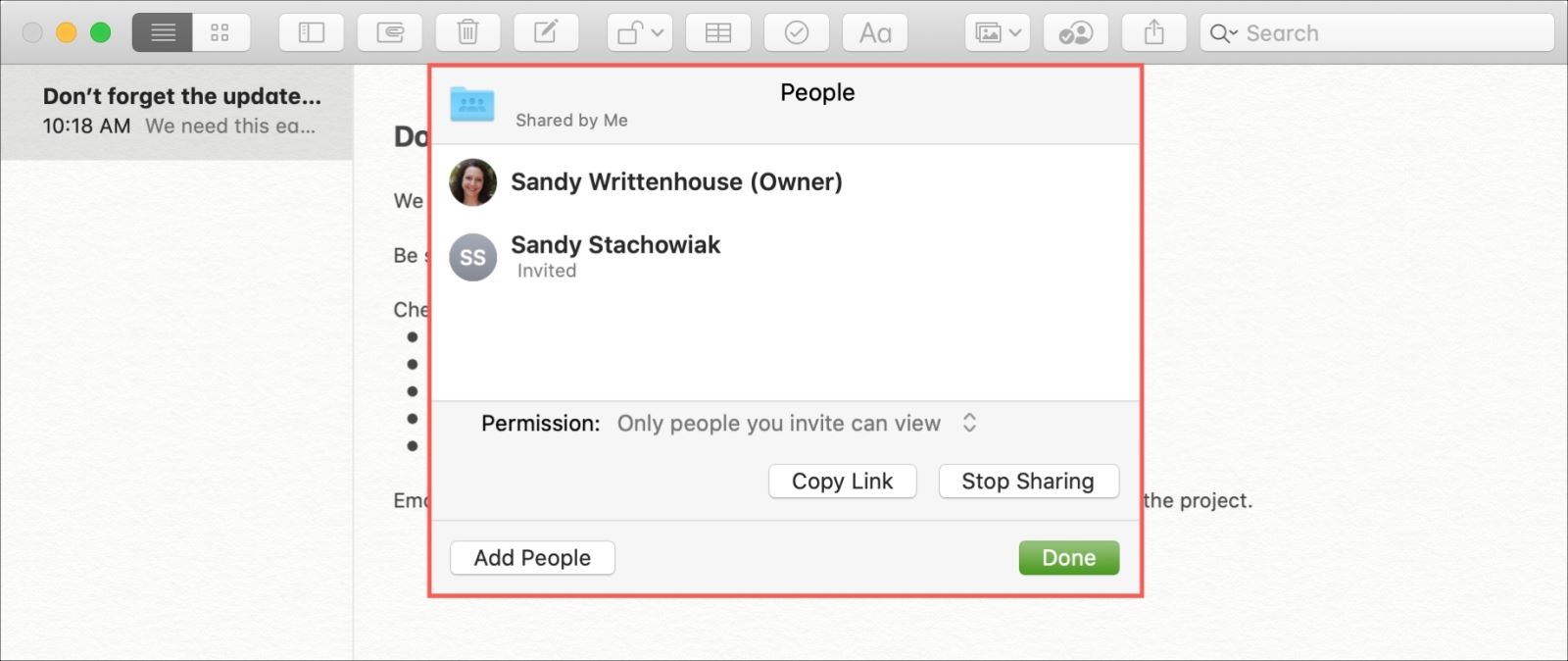Delete note with trash icon

click(467, 33)
